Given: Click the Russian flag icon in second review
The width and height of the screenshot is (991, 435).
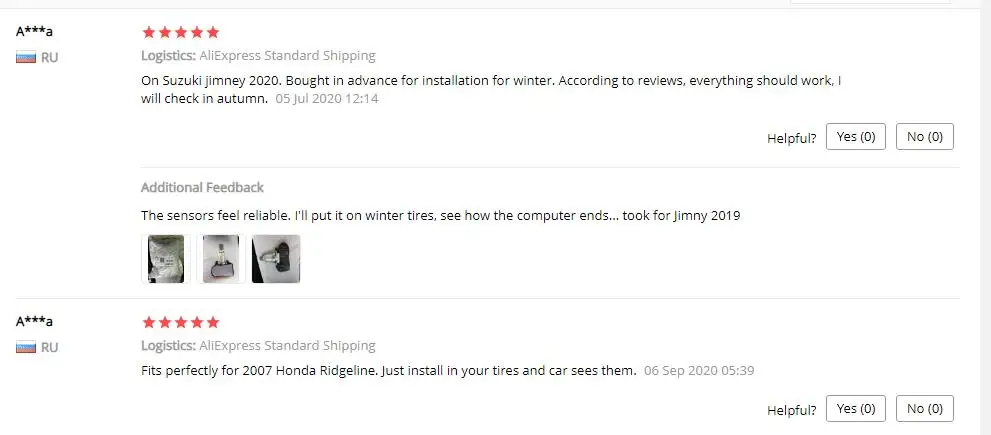Looking at the screenshot, I should tap(26, 347).
